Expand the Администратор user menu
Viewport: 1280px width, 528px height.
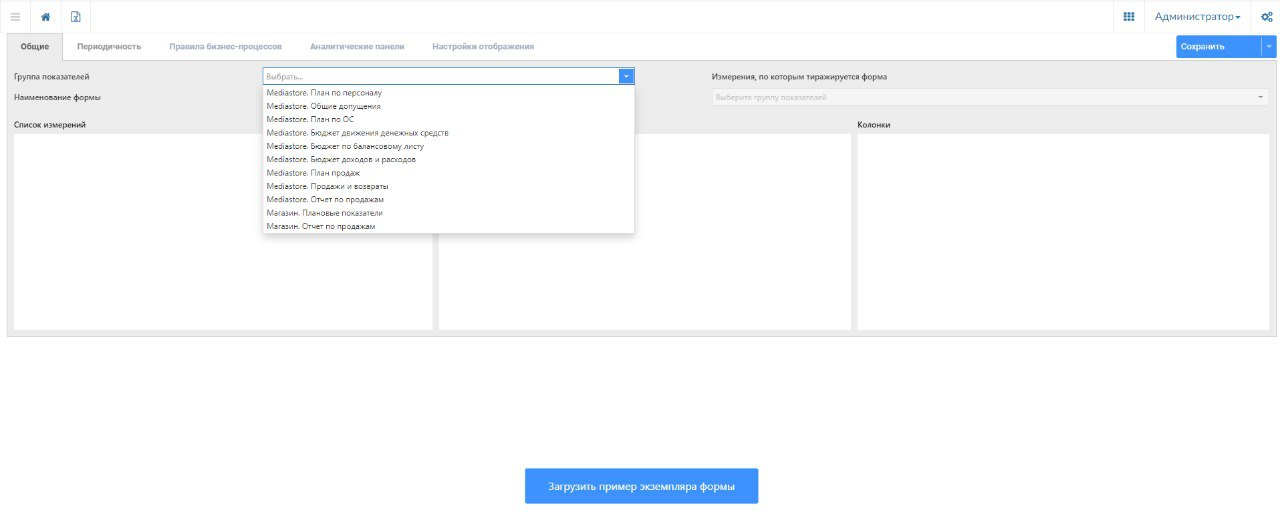(x=1197, y=17)
